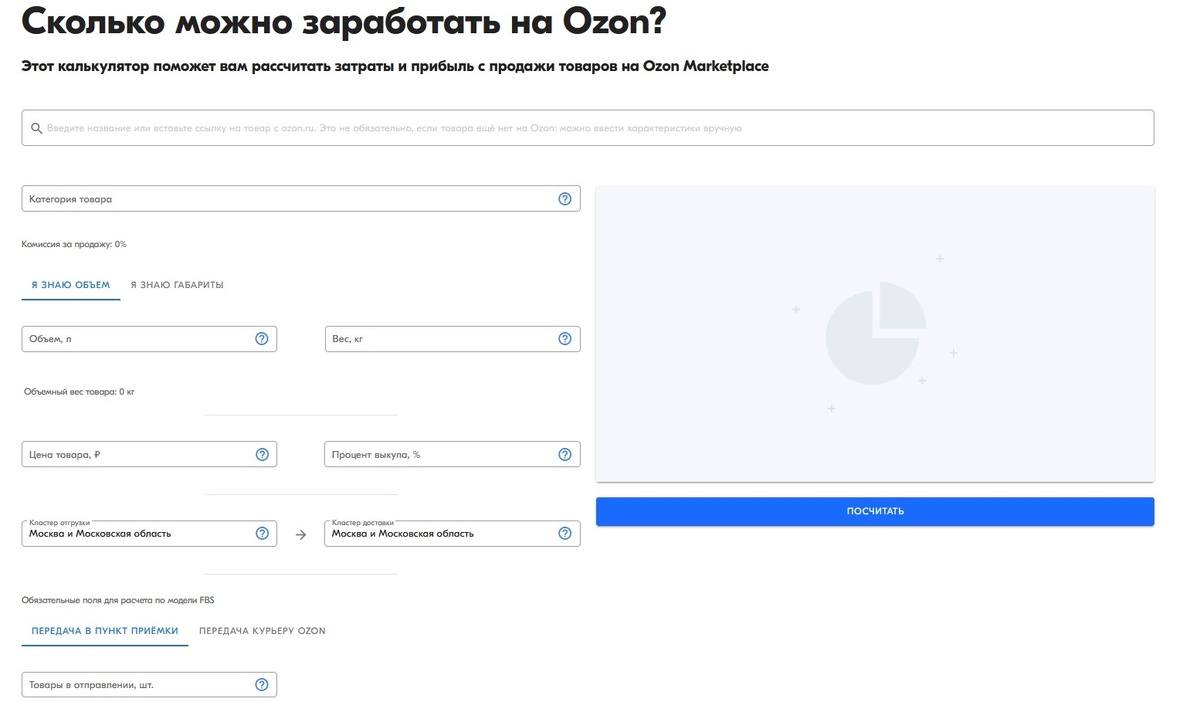Viewport: 1200px width, 712px height.
Task: Open help icon for Категория товара
Action: tap(565, 199)
